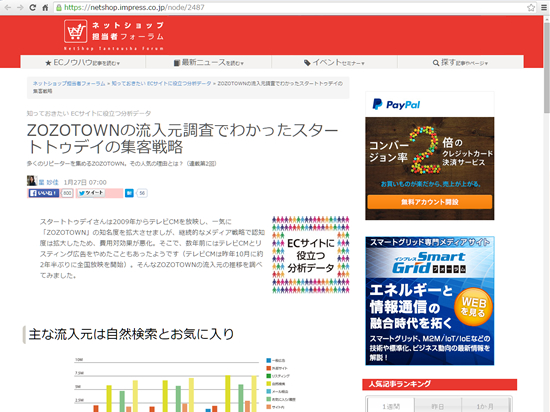Open the ECノウハウ dropdown menu

(x=83, y=63)
